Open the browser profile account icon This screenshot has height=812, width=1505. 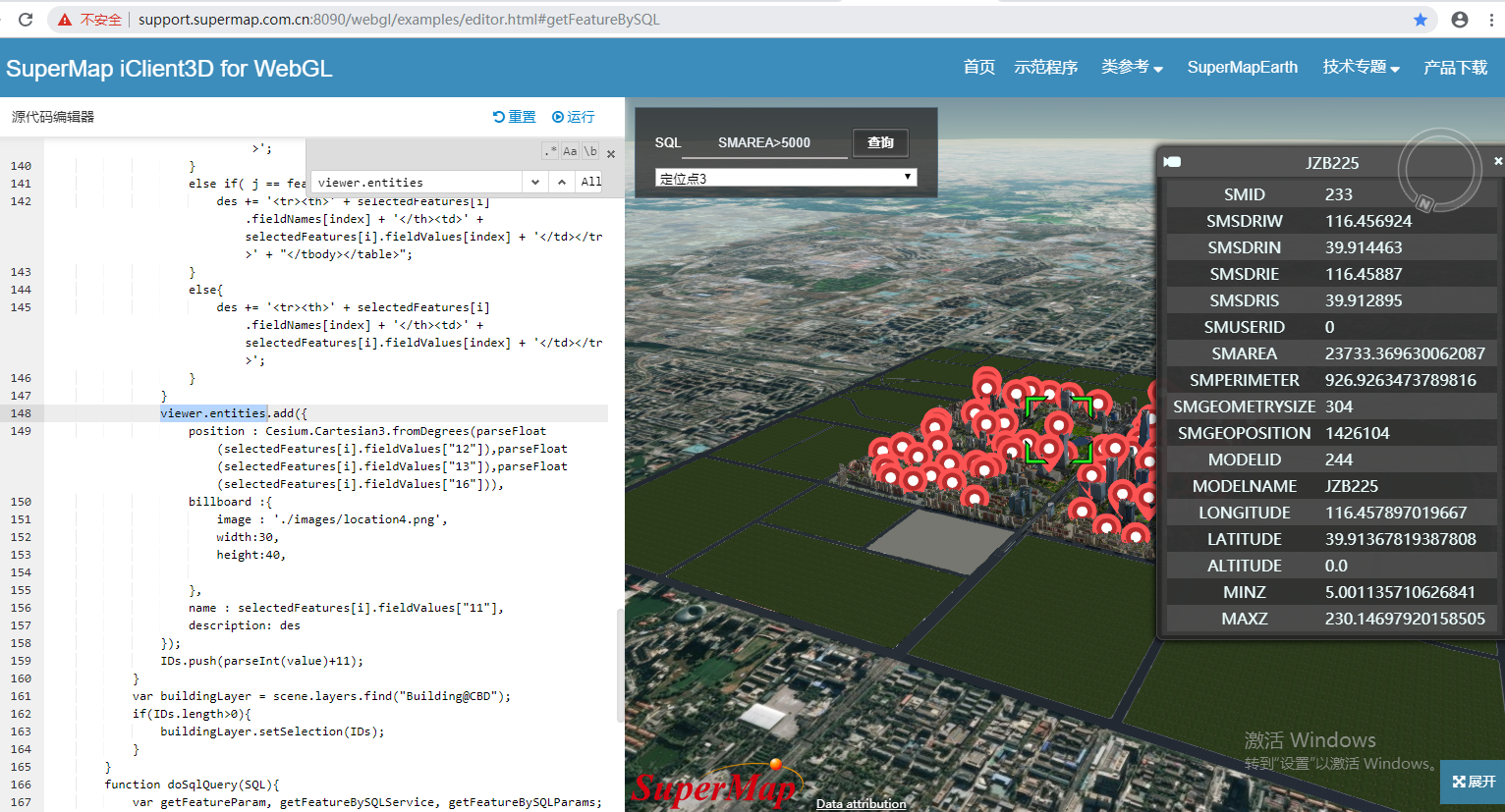(1460, 20)
